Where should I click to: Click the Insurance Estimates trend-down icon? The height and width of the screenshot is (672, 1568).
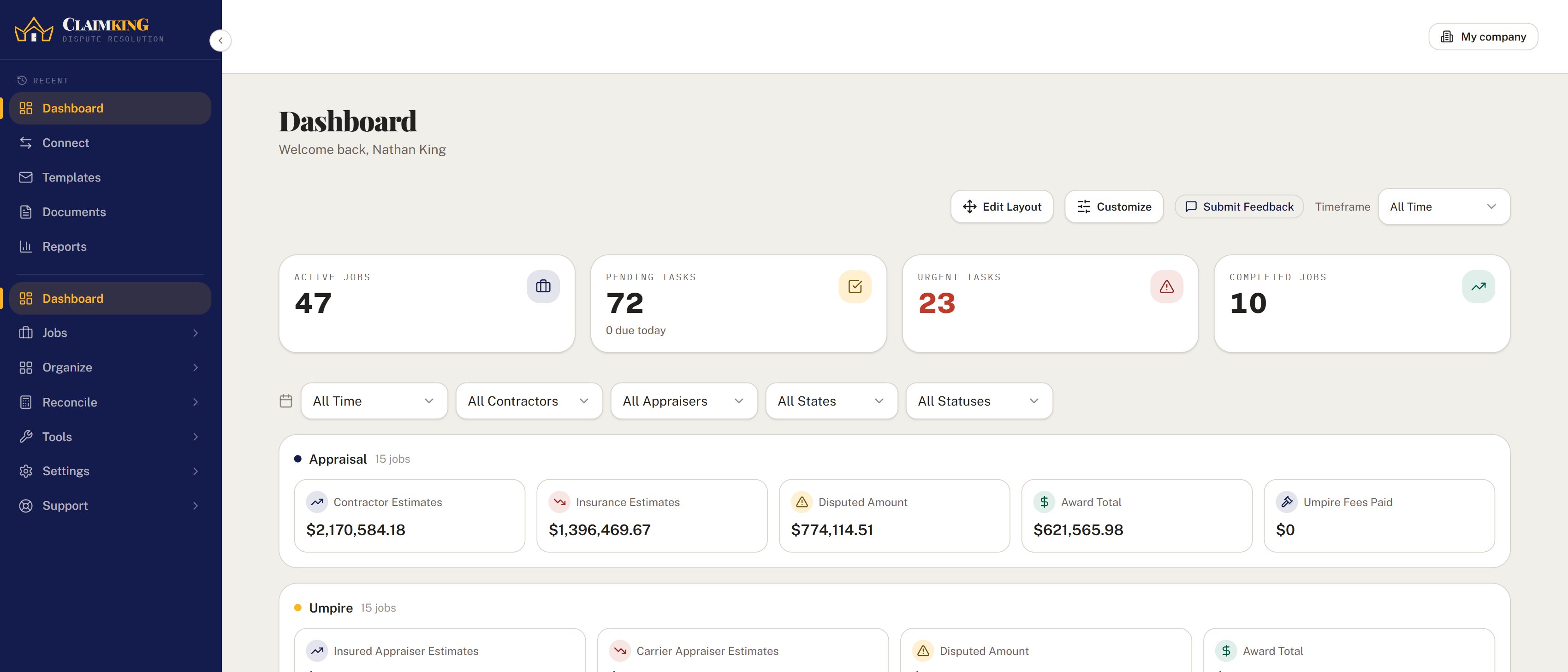(x=559, y=502)
